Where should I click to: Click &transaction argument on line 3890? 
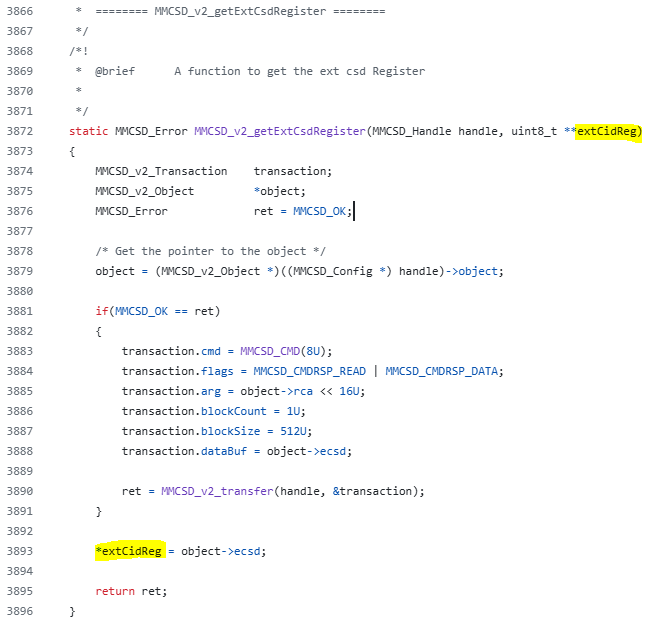(372, 492)
